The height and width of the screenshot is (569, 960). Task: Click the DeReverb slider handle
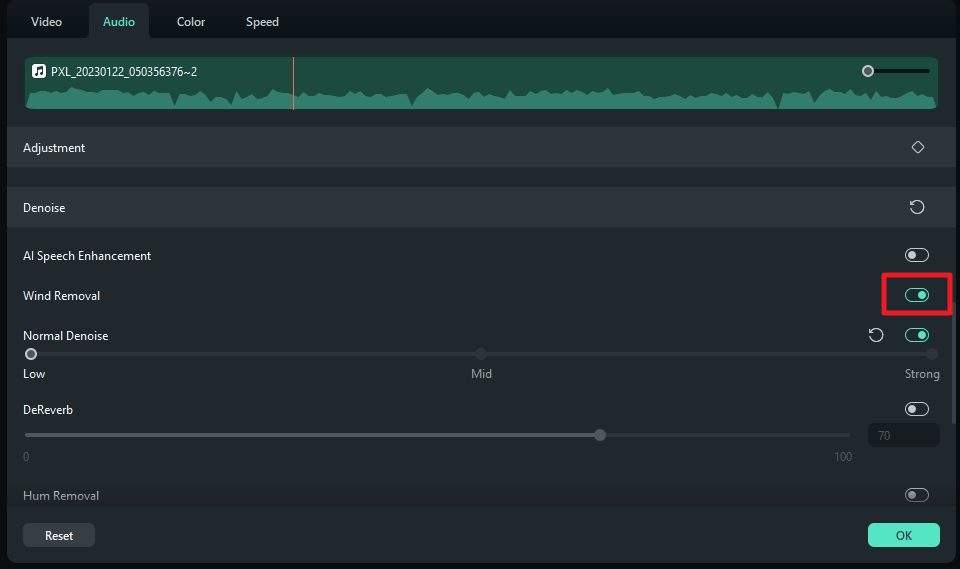tap(600, 435)
